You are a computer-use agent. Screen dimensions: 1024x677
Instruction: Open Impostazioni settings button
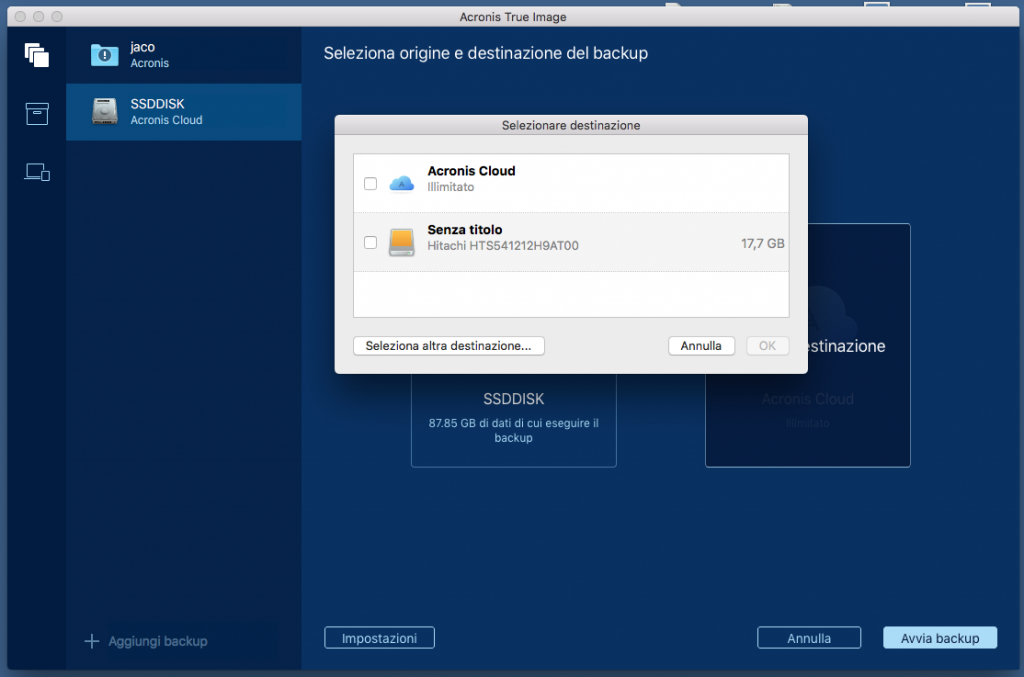tap(379, 638)
